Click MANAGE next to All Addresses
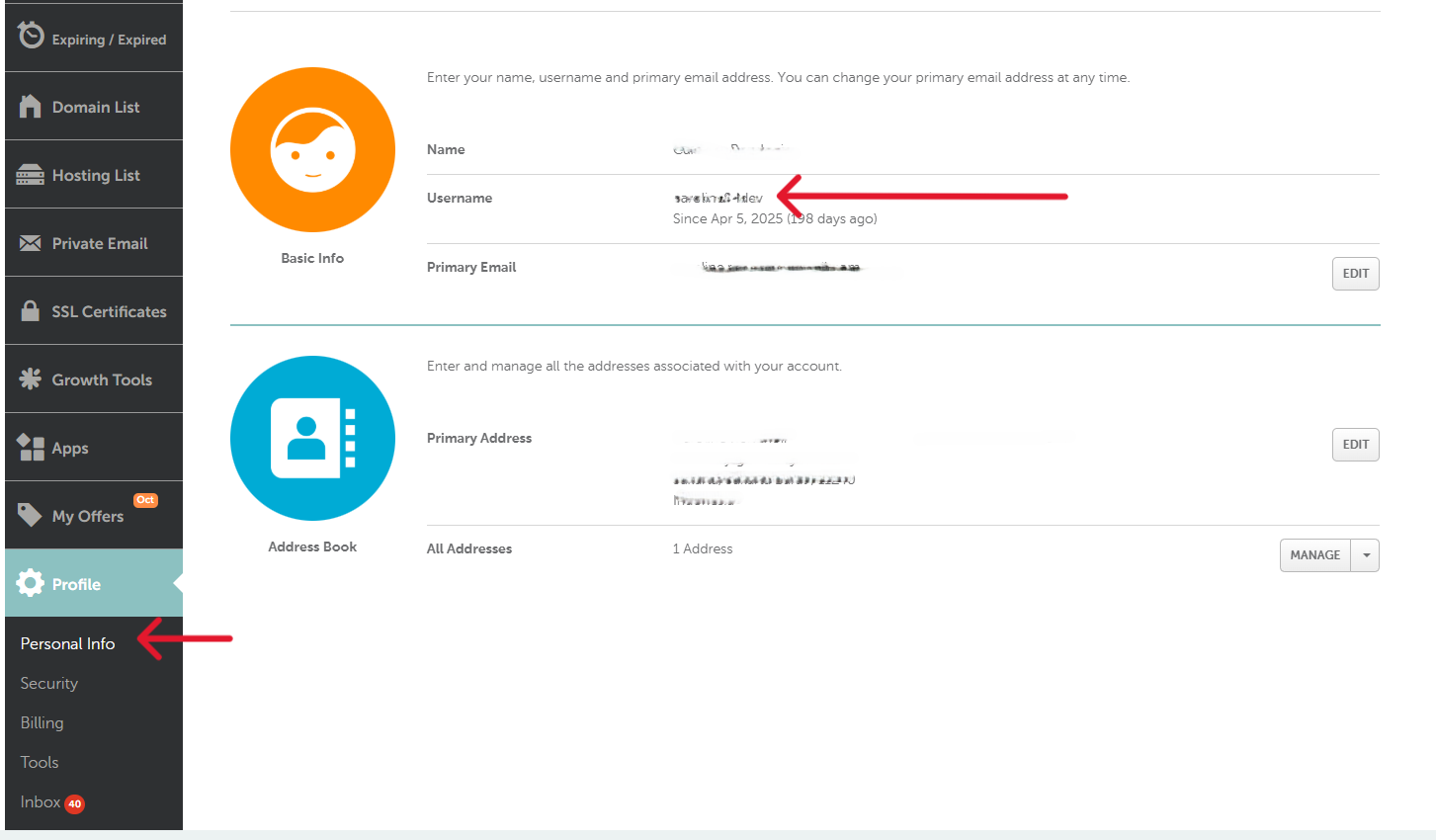This screenshot has height=840, width=1436. tap(1314, 554)
